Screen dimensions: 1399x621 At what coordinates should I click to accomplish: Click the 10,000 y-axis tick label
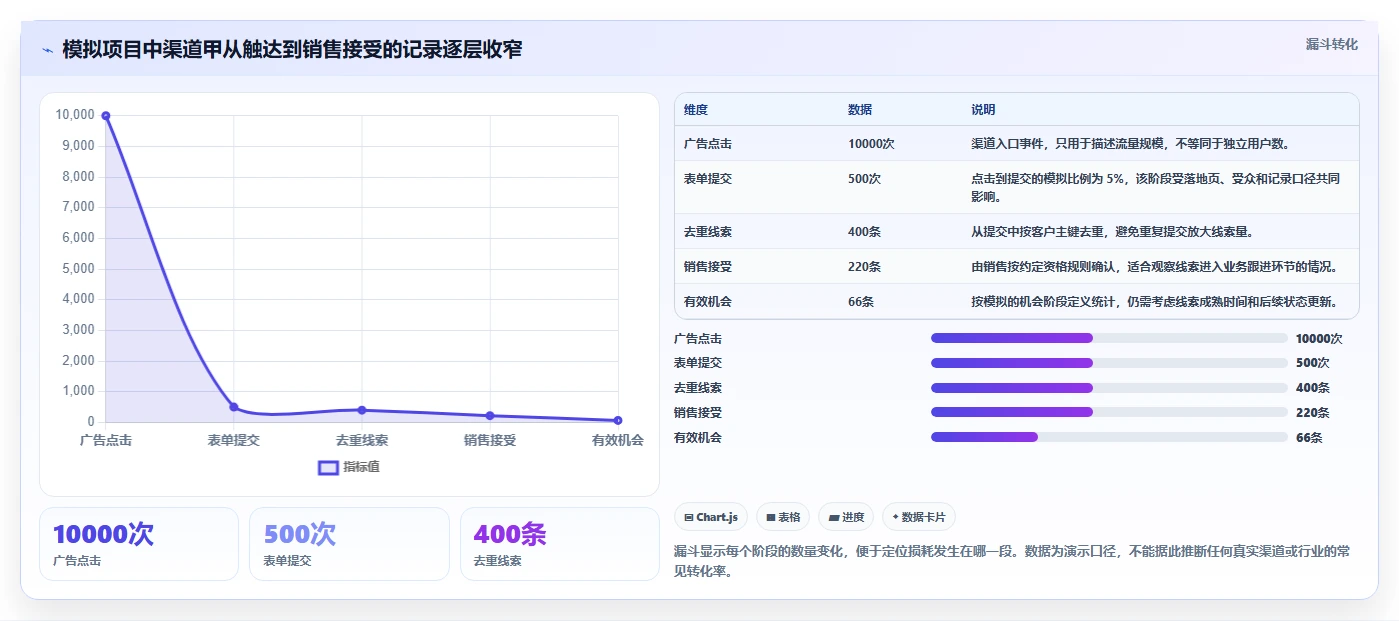click(75, 115)
